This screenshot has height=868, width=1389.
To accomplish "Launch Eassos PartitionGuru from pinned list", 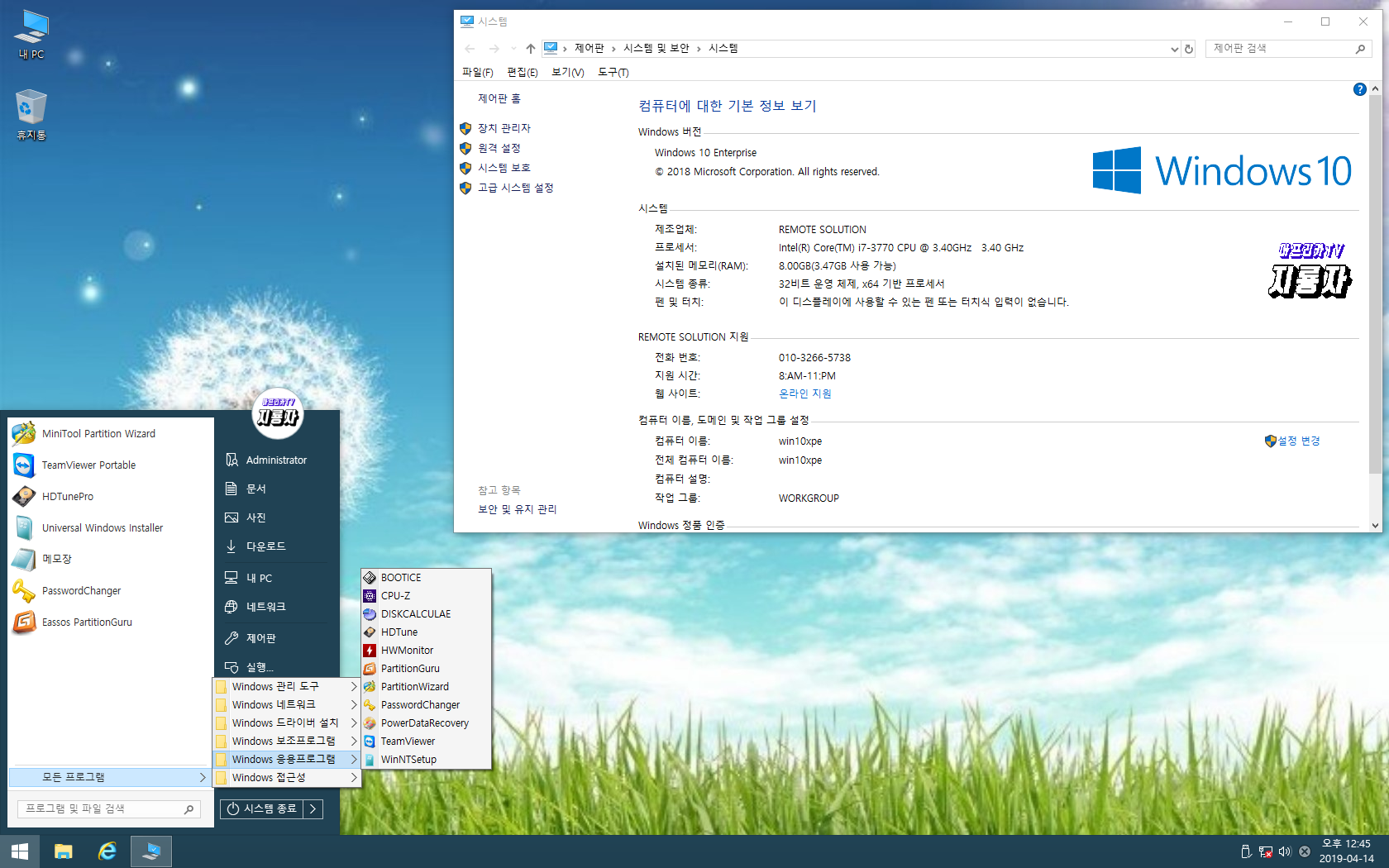I will (111, 622).
